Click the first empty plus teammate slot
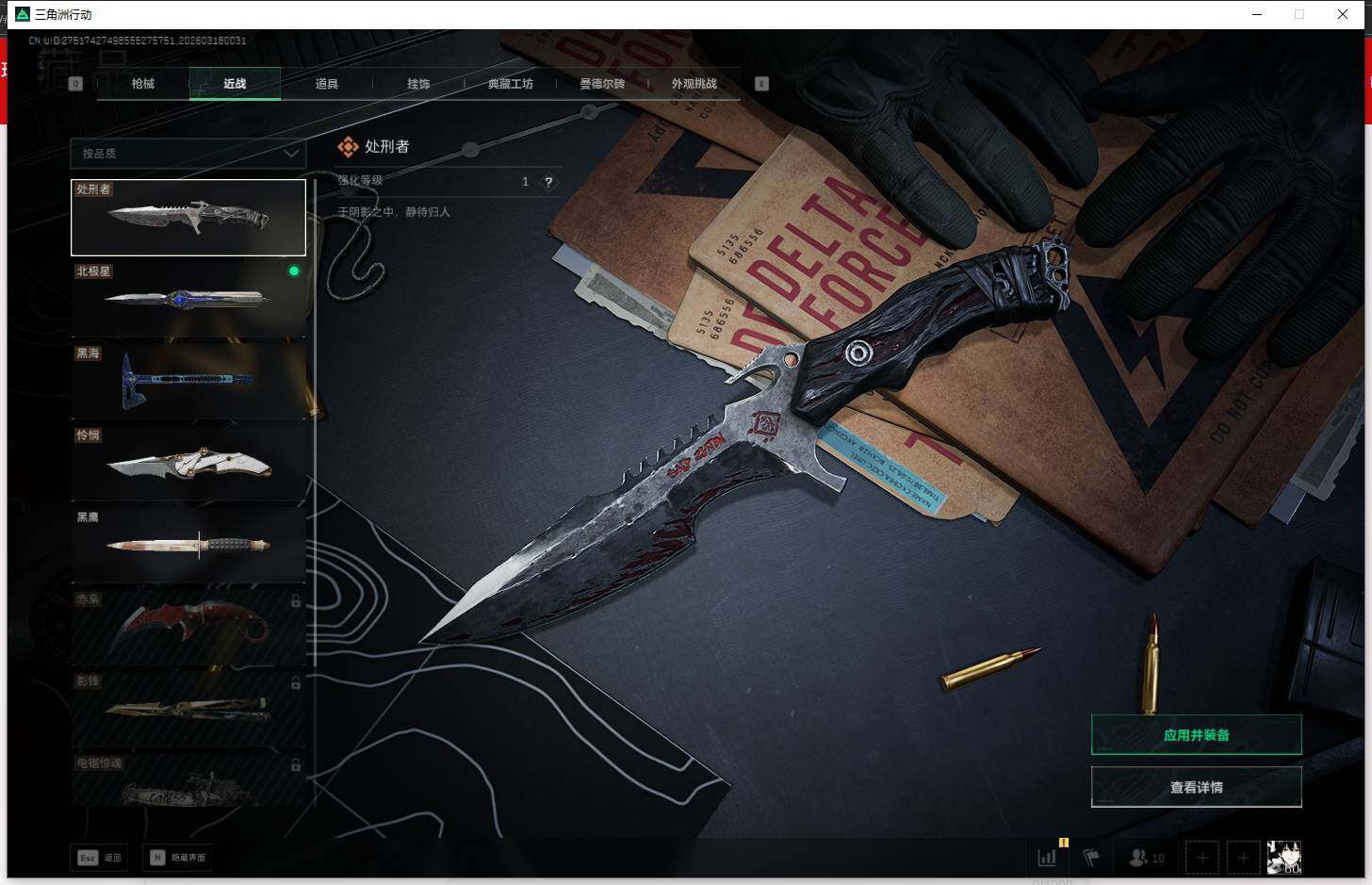1372x885 pixels. coord(1201,858)
